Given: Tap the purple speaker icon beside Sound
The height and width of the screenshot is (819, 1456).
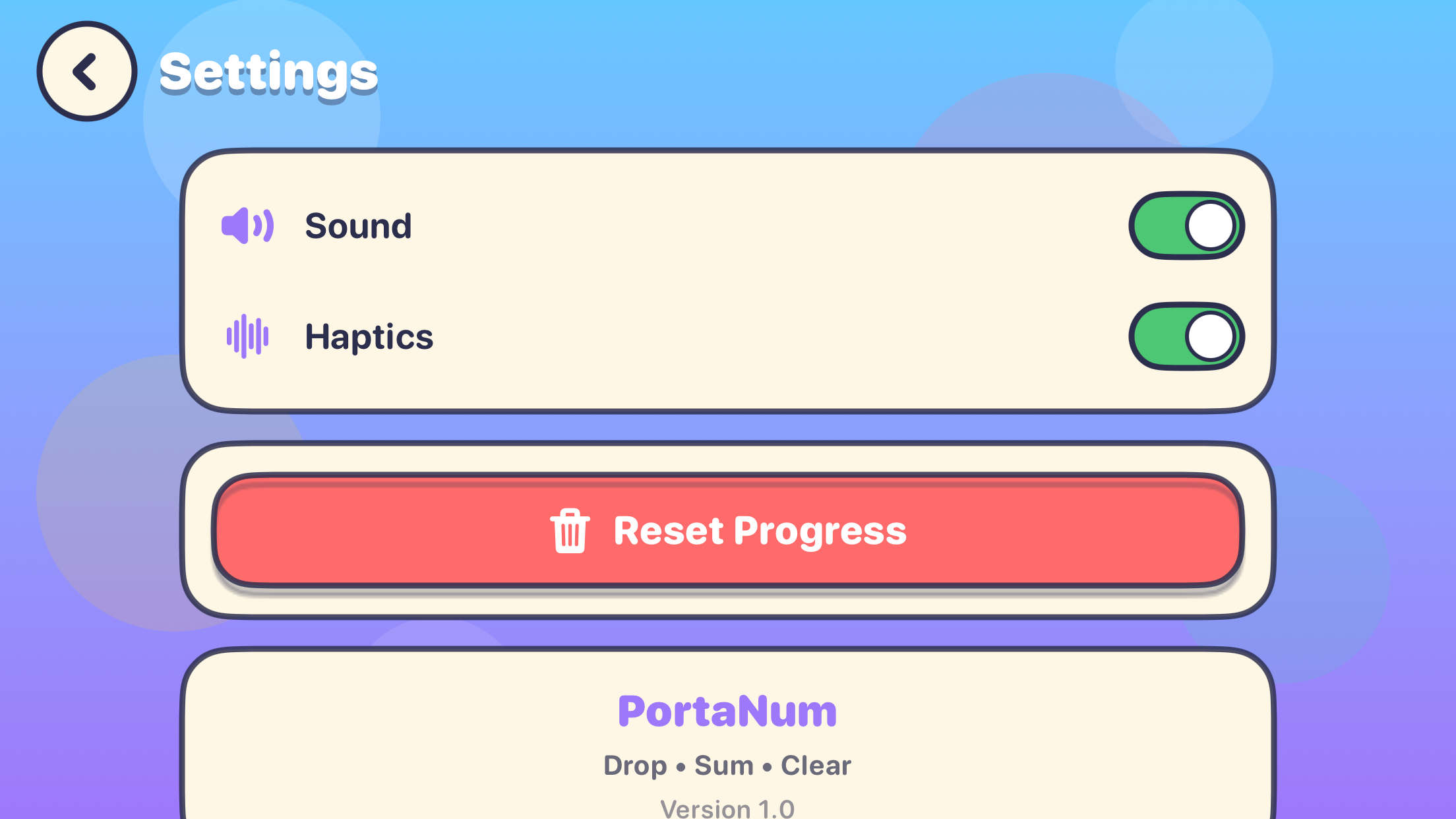Looking at the screenshot, I should point(247,226).
